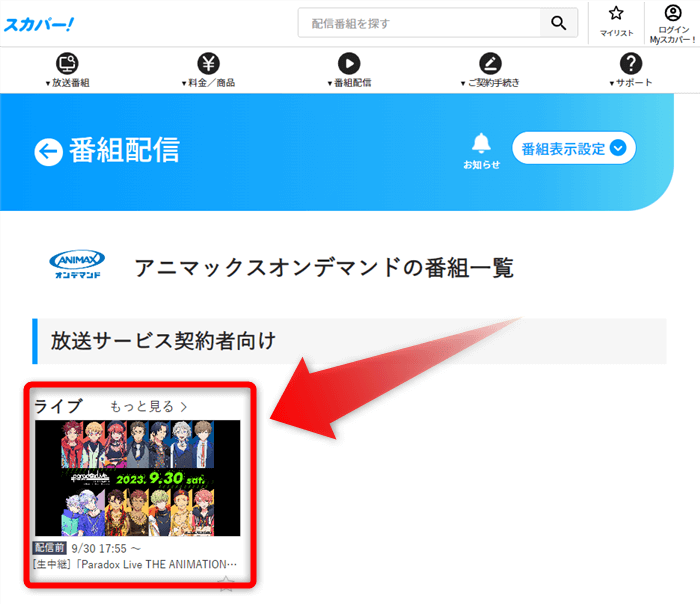Viewport: 700px width, 604px height.
Task: Open the 番組表示設定 dropdown button
Action: (574, 148)
